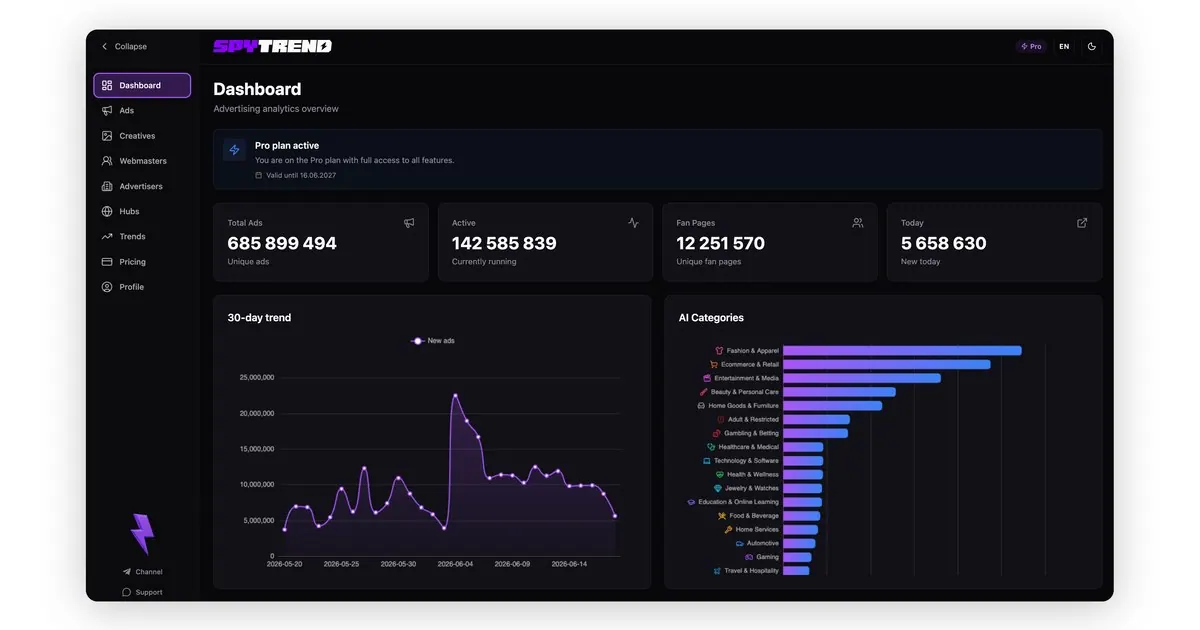Open the Creatives section

142,136
